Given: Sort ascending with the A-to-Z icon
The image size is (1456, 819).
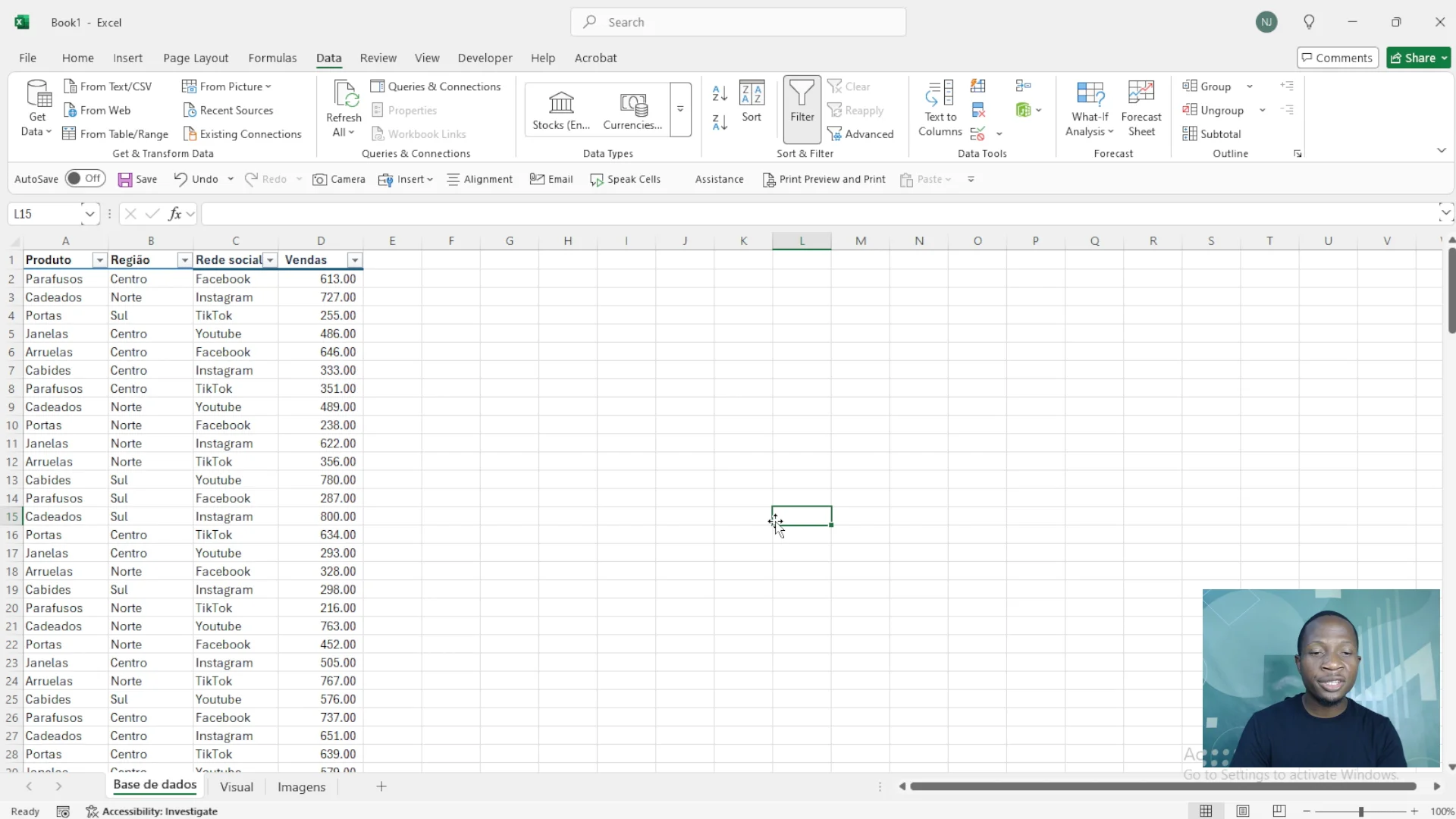Looking at the screenshot, I should pyautogui.click(x=720, y=93).
